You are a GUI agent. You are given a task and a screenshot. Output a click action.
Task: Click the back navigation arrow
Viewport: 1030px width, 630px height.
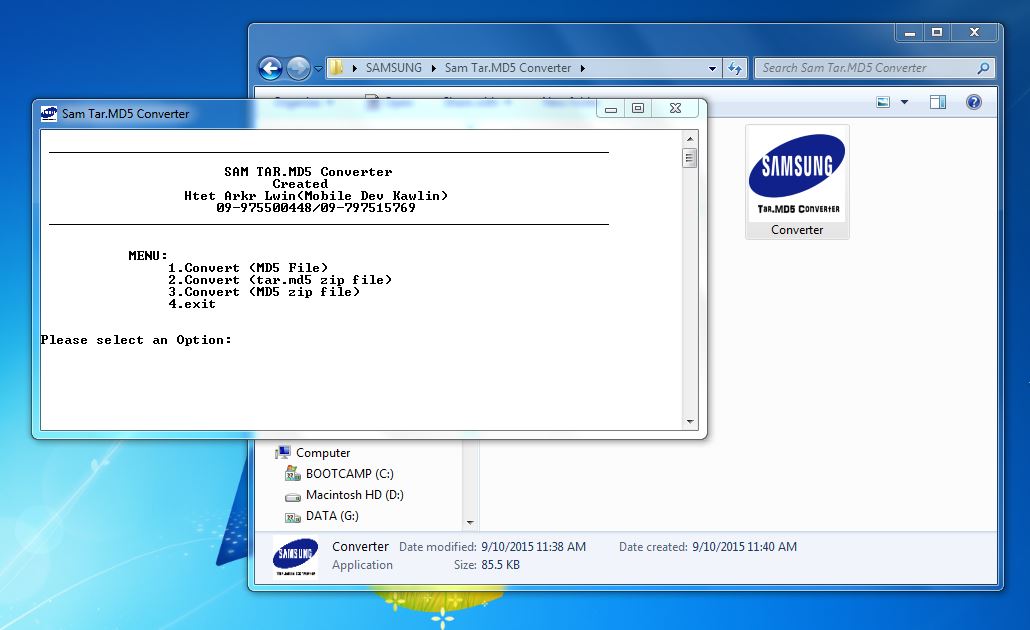pyautogui.click(x=269, y=68)
